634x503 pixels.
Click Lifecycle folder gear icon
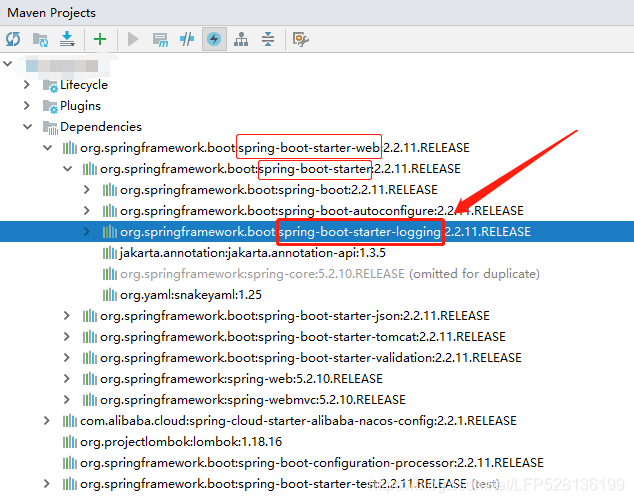[x=51, y=86]
